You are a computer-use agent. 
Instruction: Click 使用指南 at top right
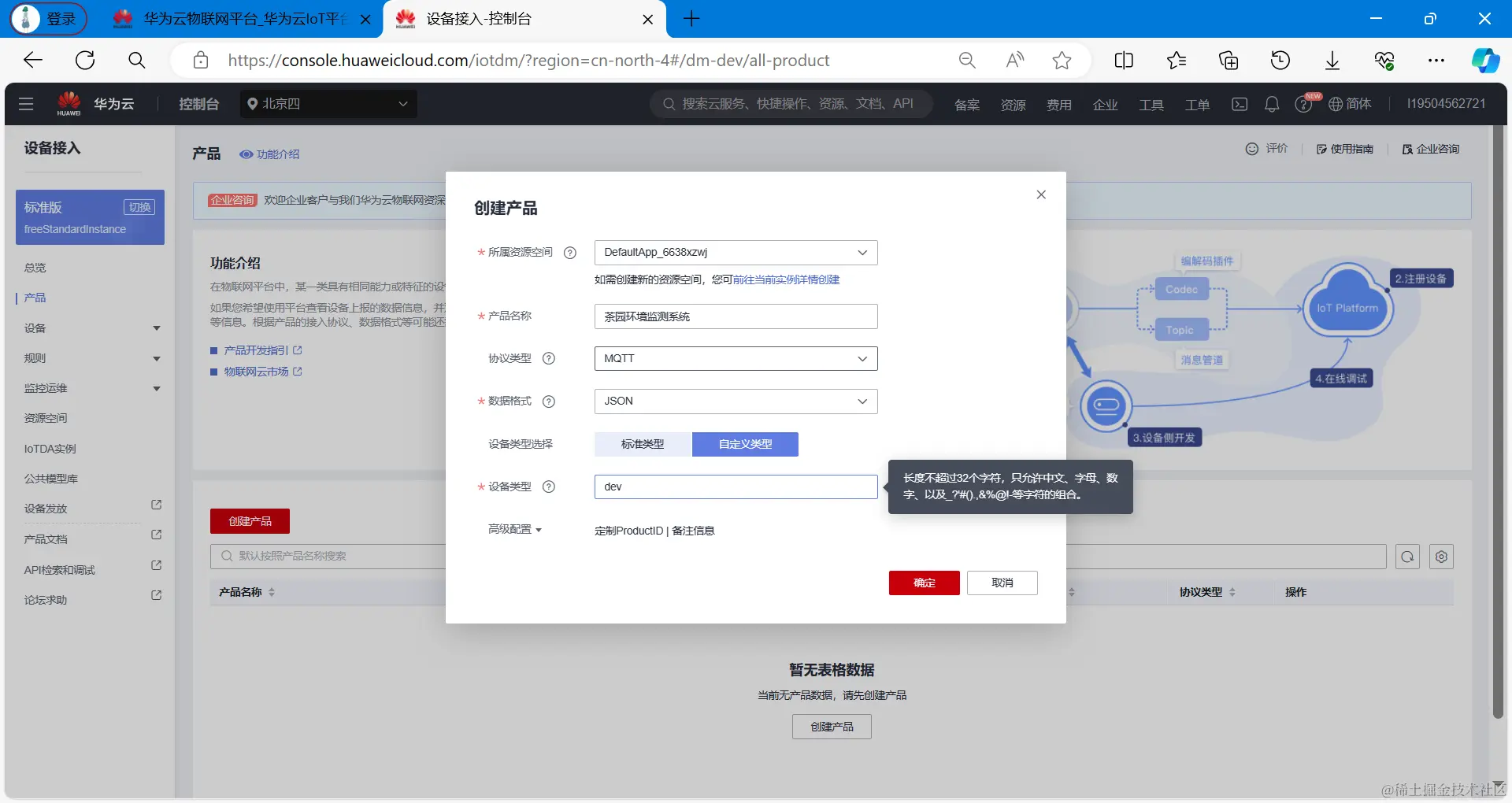click(1345, 149)
